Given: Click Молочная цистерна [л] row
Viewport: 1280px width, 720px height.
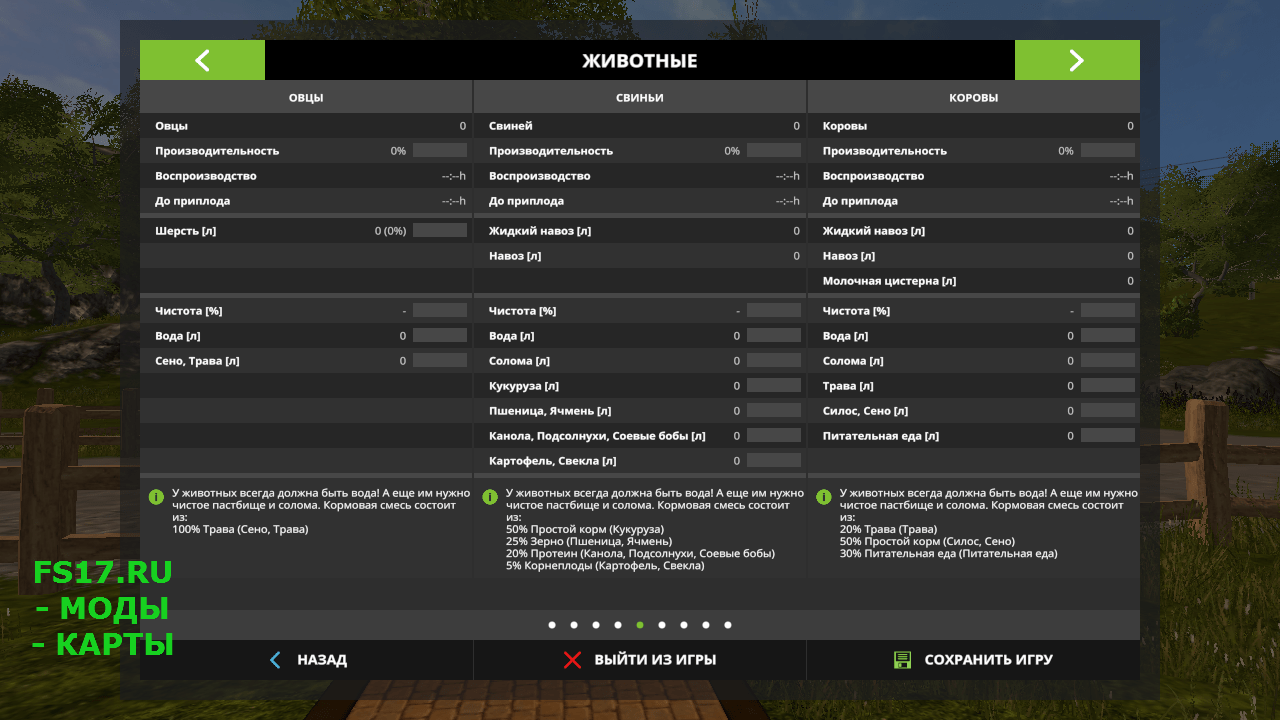Looking at the screenshot, I should click(973, 281).
